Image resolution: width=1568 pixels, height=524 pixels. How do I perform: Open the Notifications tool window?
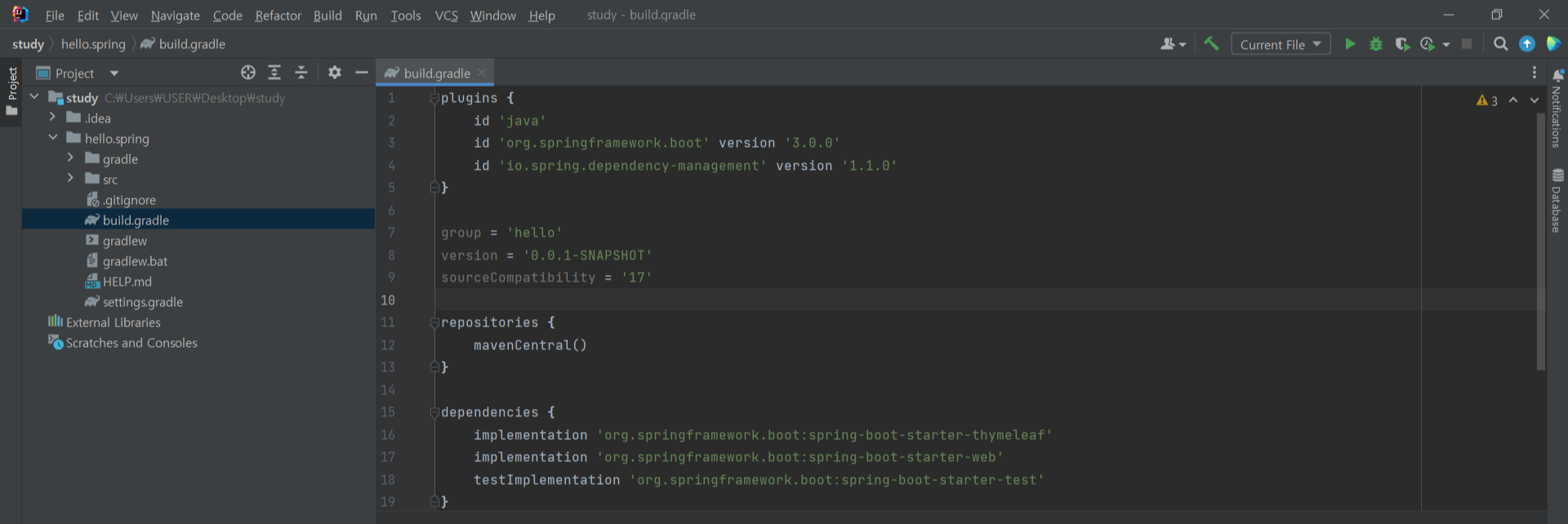1557,108
